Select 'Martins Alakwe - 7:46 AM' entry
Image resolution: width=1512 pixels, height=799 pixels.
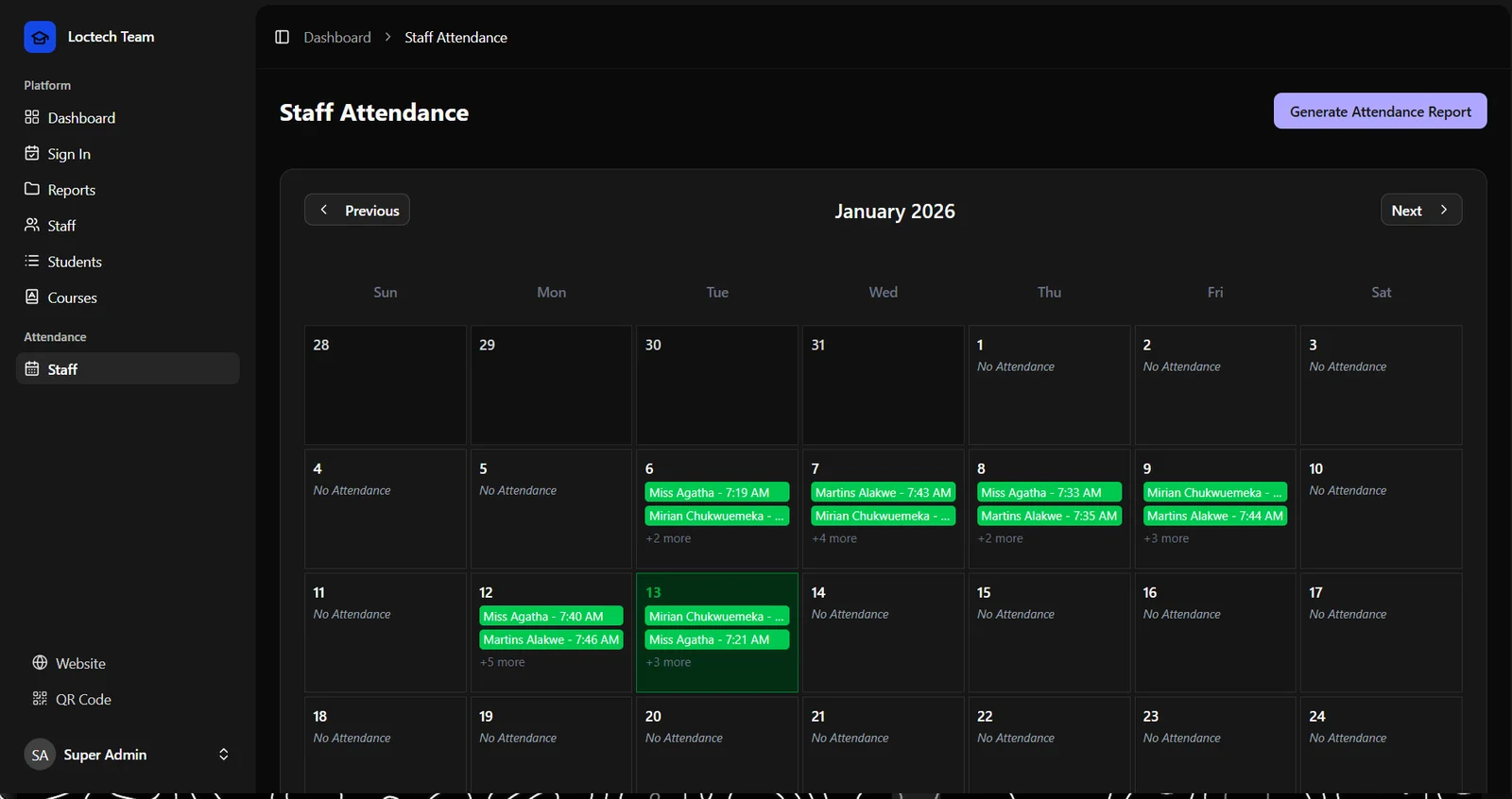tap(551, 639)
